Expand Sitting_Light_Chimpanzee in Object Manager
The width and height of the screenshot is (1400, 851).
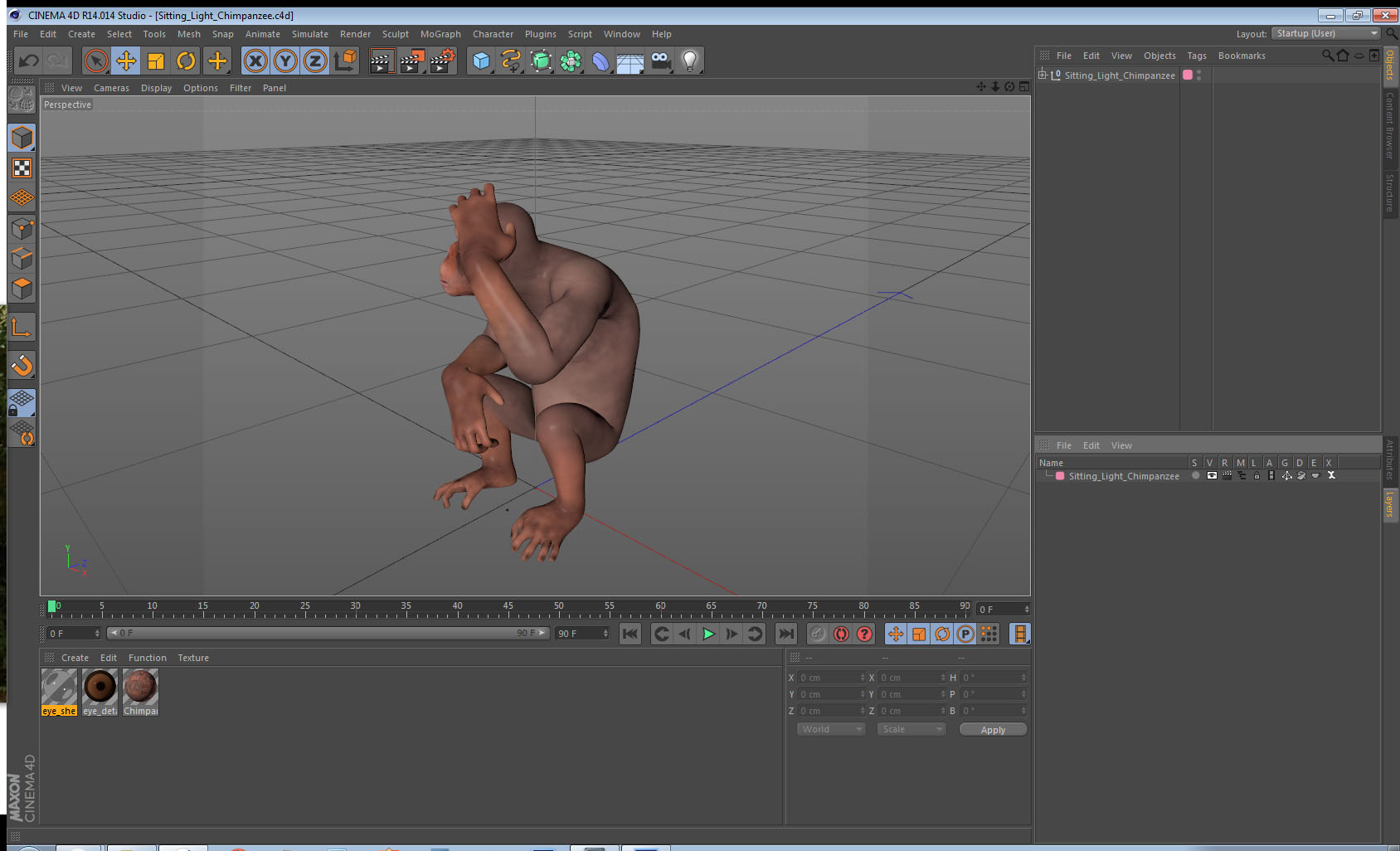(x=1043, y=75)
